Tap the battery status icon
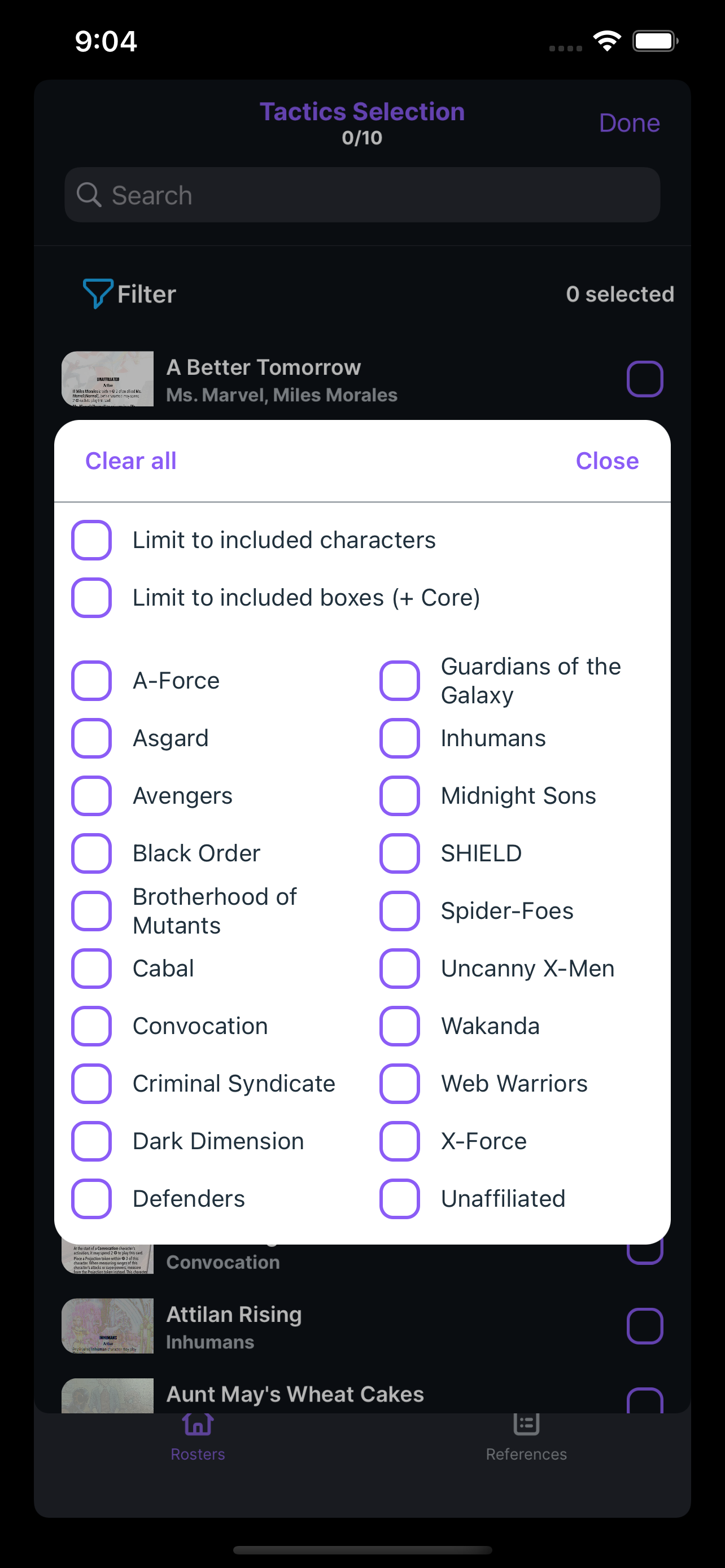The image size is (725, 1568). click(655, 41)
